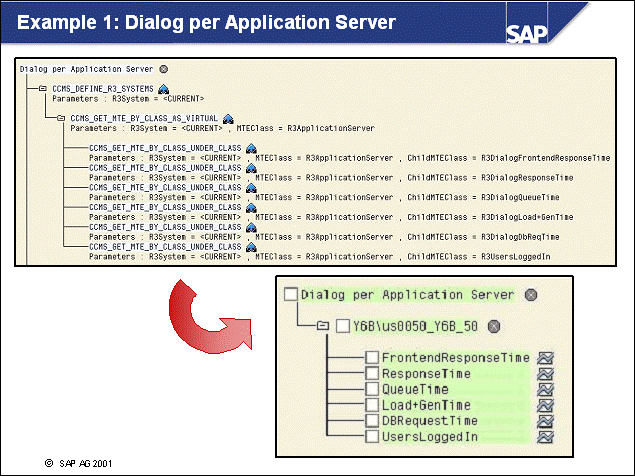Viewport: 635px width, 476px height.
Task: Open the DBRequestTime graph icon
Action: tap(545, 421)
